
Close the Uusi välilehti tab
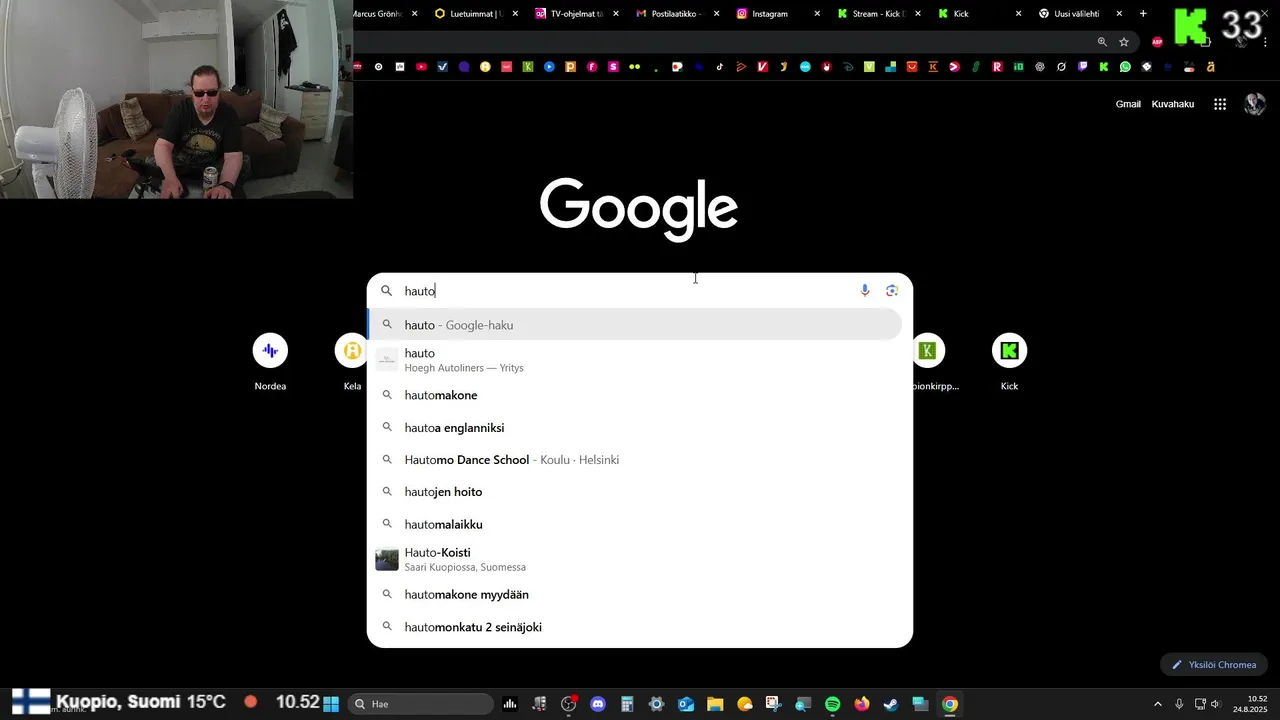click(1119, 14)
